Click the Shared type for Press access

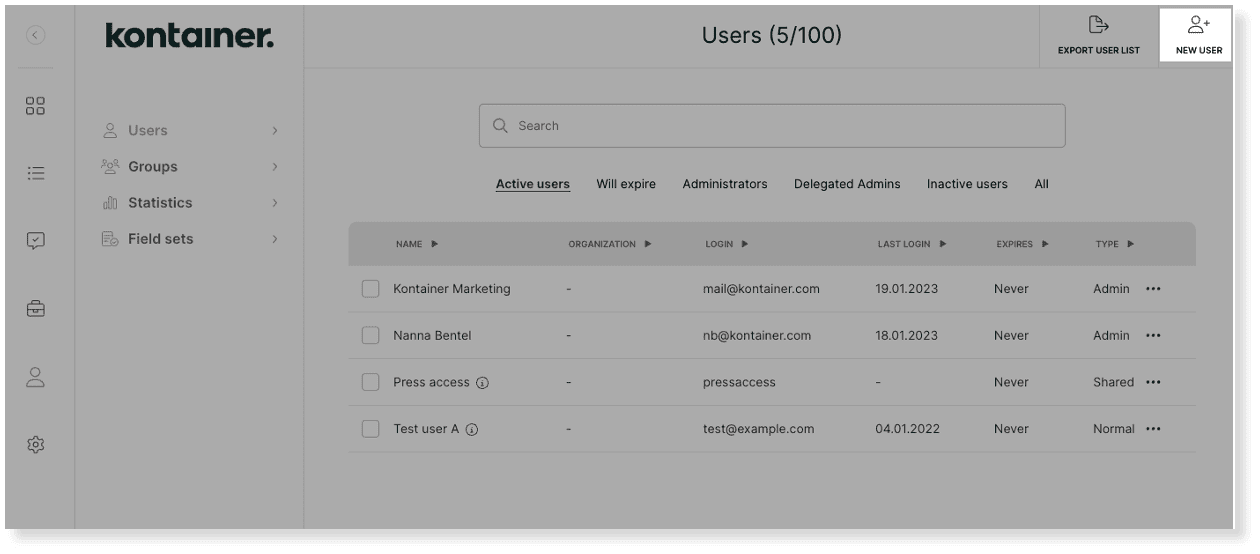click(1113, 382)
